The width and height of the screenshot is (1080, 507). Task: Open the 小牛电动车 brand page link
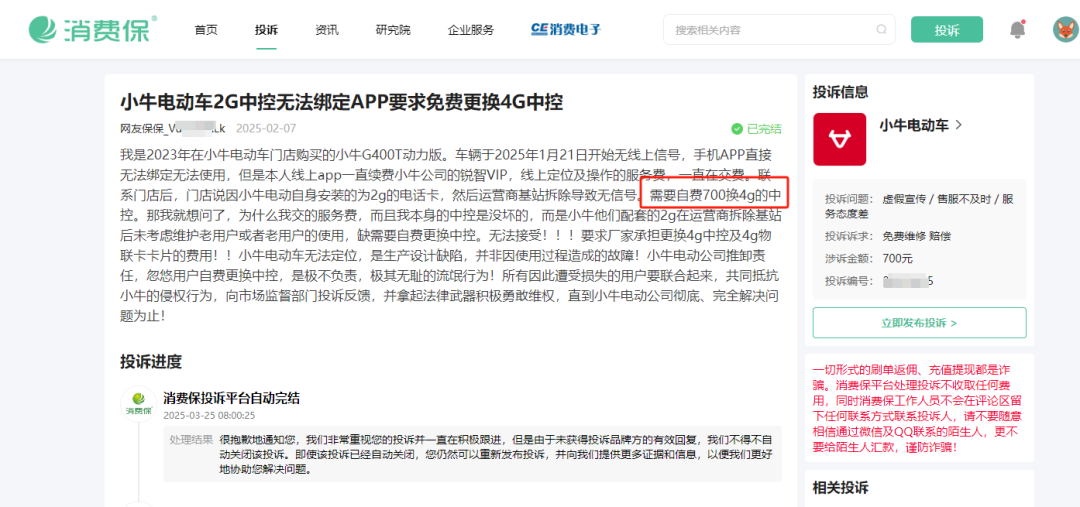[914, 125]
